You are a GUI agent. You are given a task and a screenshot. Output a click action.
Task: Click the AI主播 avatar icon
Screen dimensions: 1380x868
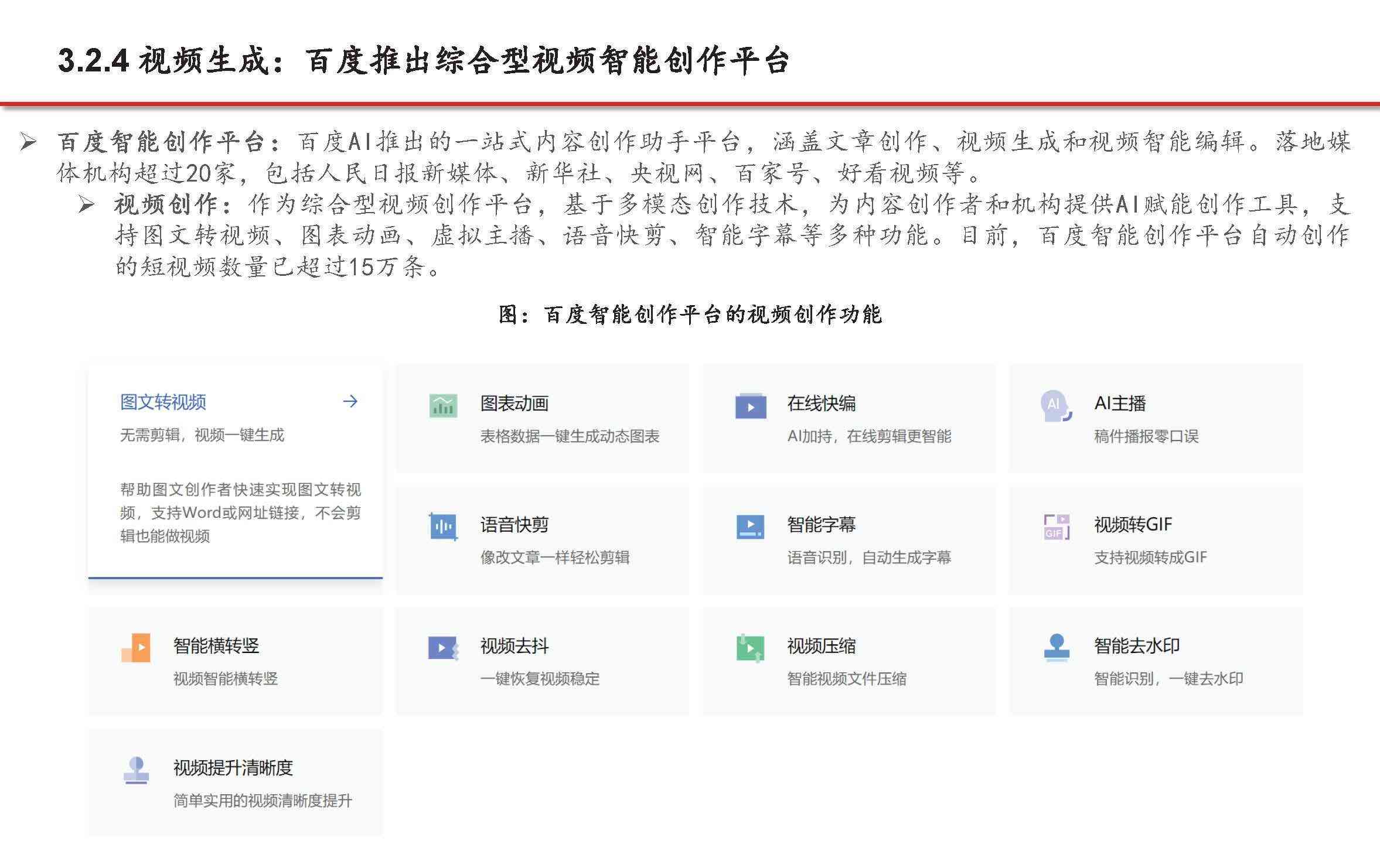(1056, 405)
